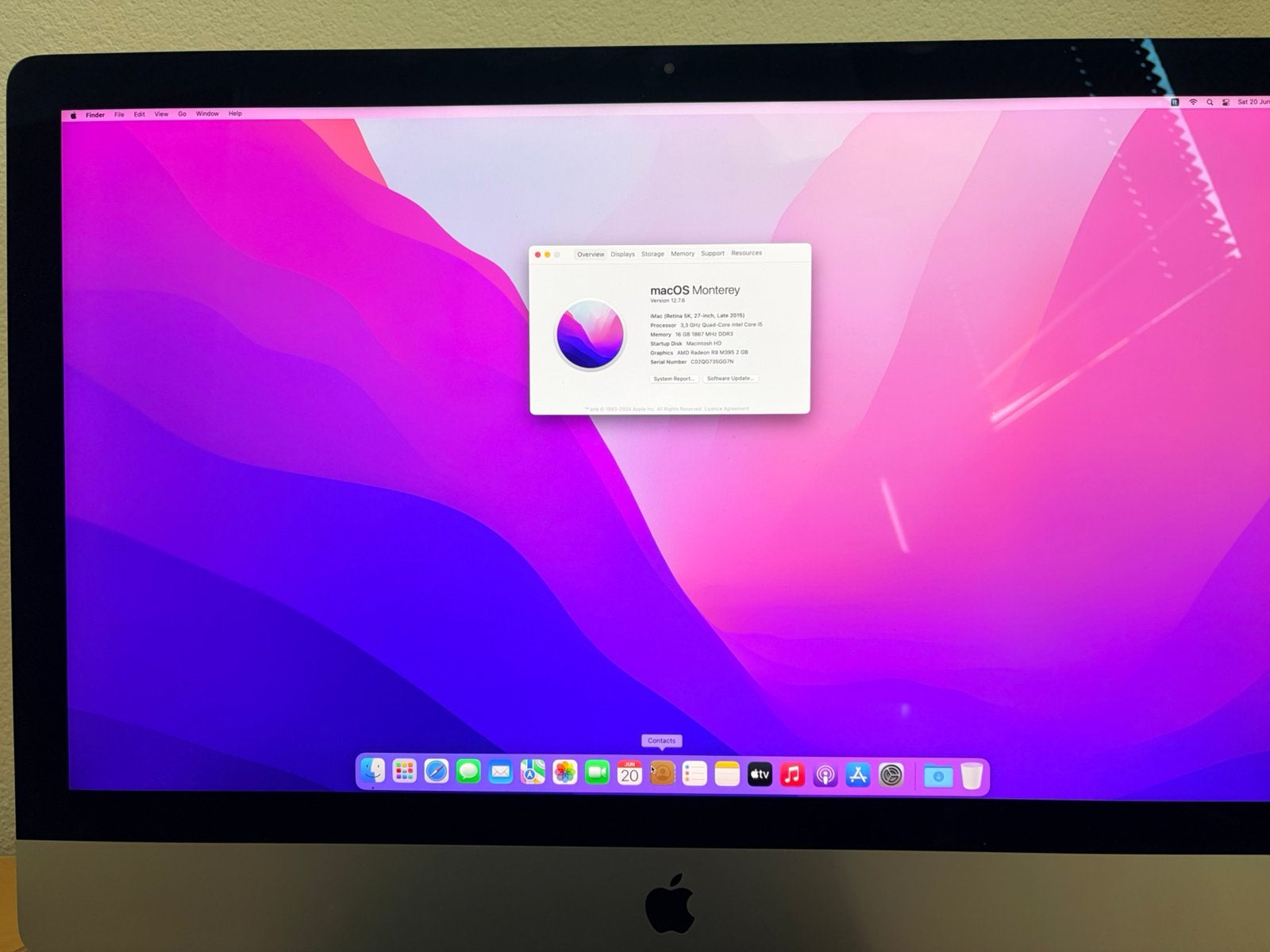Screen dimensions: 1270x952
Task: Switch to the Resources tab
Action: click(747, 253)
